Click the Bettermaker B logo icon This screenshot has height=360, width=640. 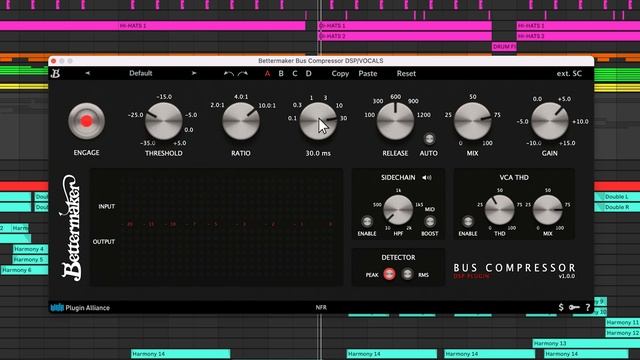click(56, 73)
